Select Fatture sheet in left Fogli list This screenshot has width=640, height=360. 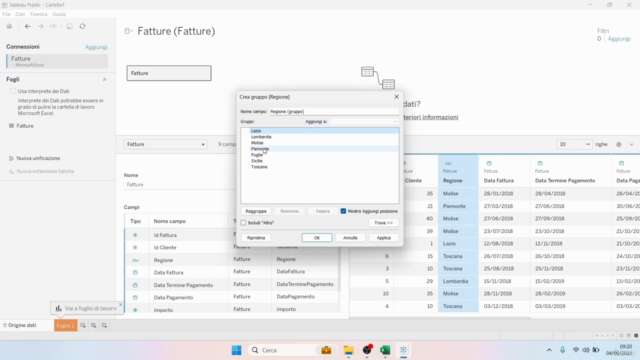25,126
